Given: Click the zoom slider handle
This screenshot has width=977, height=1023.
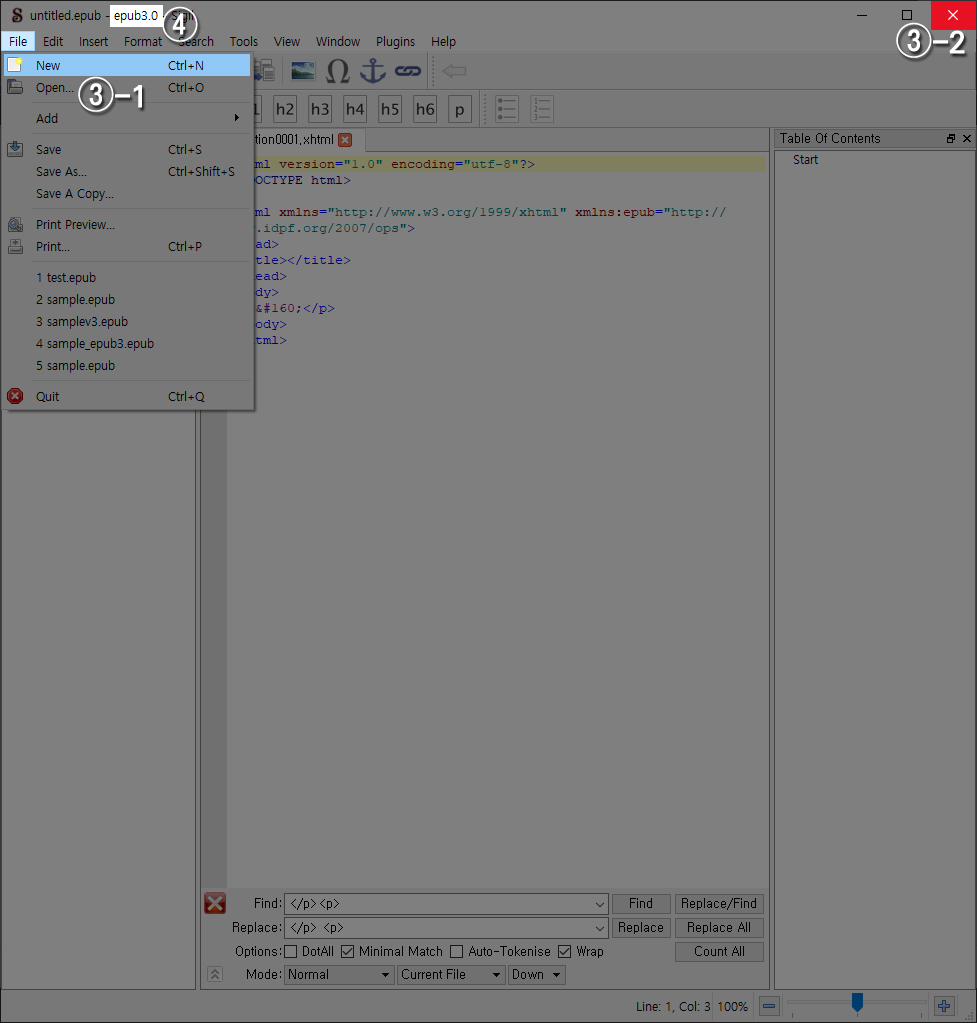Looking at the screenshot, I should (x=857, y=1001).
